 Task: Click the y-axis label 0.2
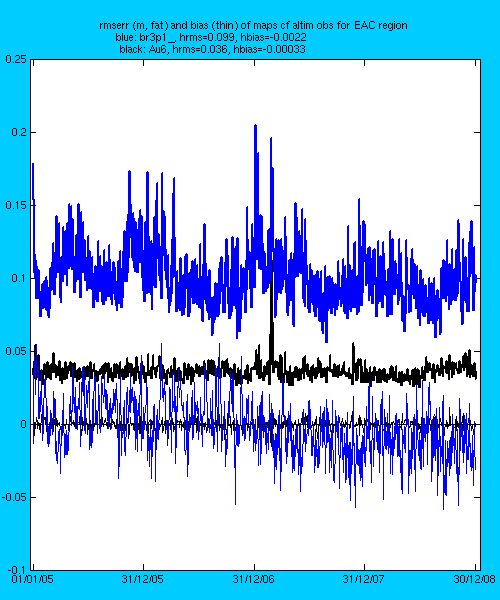coord(19,132)
